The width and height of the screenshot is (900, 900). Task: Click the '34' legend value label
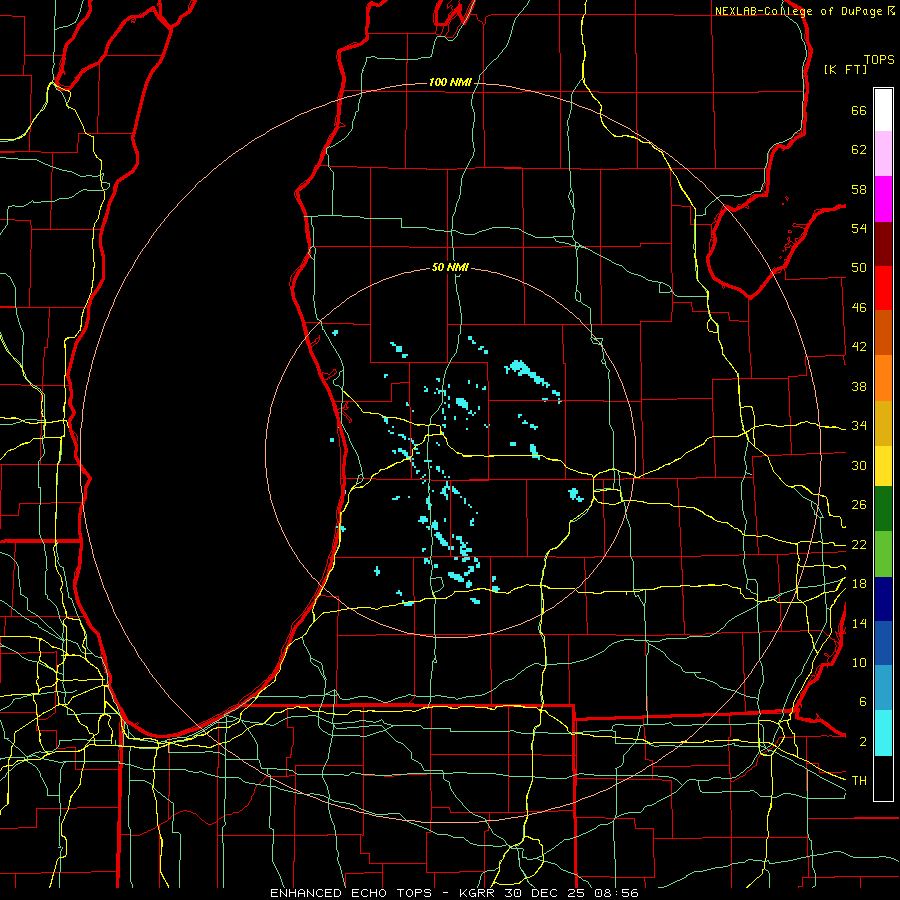[859, 426]
